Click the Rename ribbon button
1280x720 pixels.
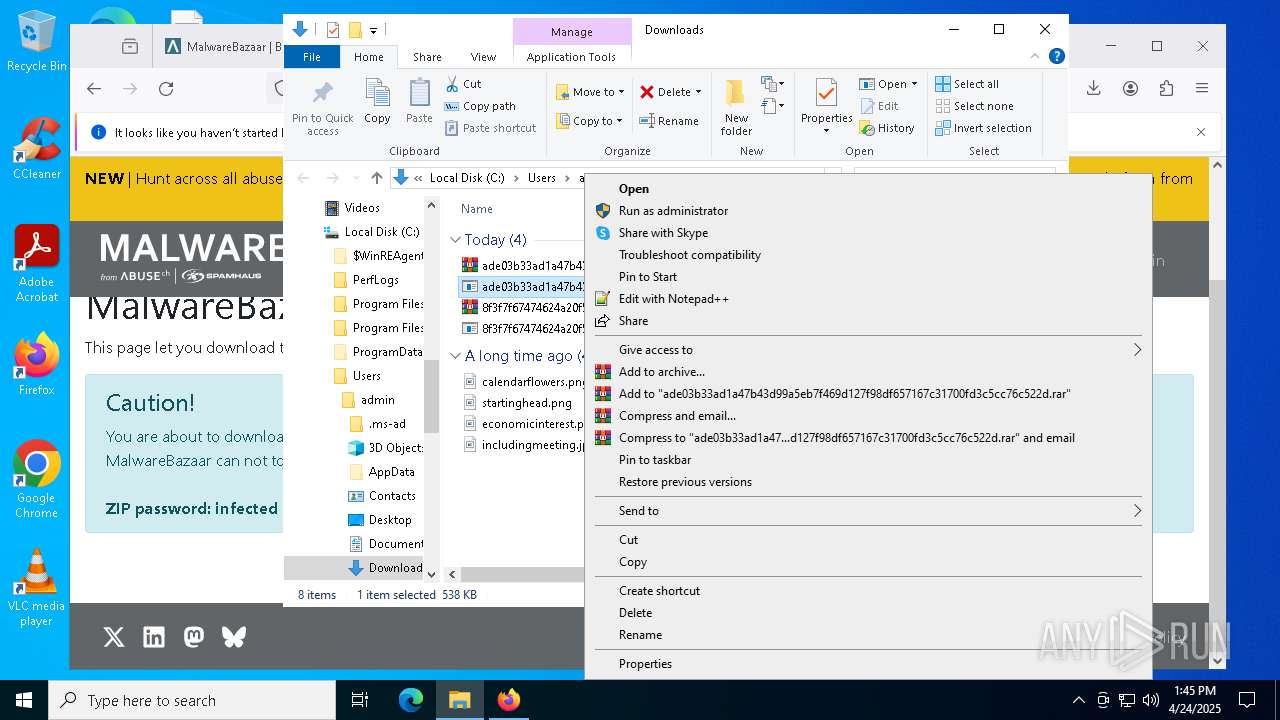(669, 121)
